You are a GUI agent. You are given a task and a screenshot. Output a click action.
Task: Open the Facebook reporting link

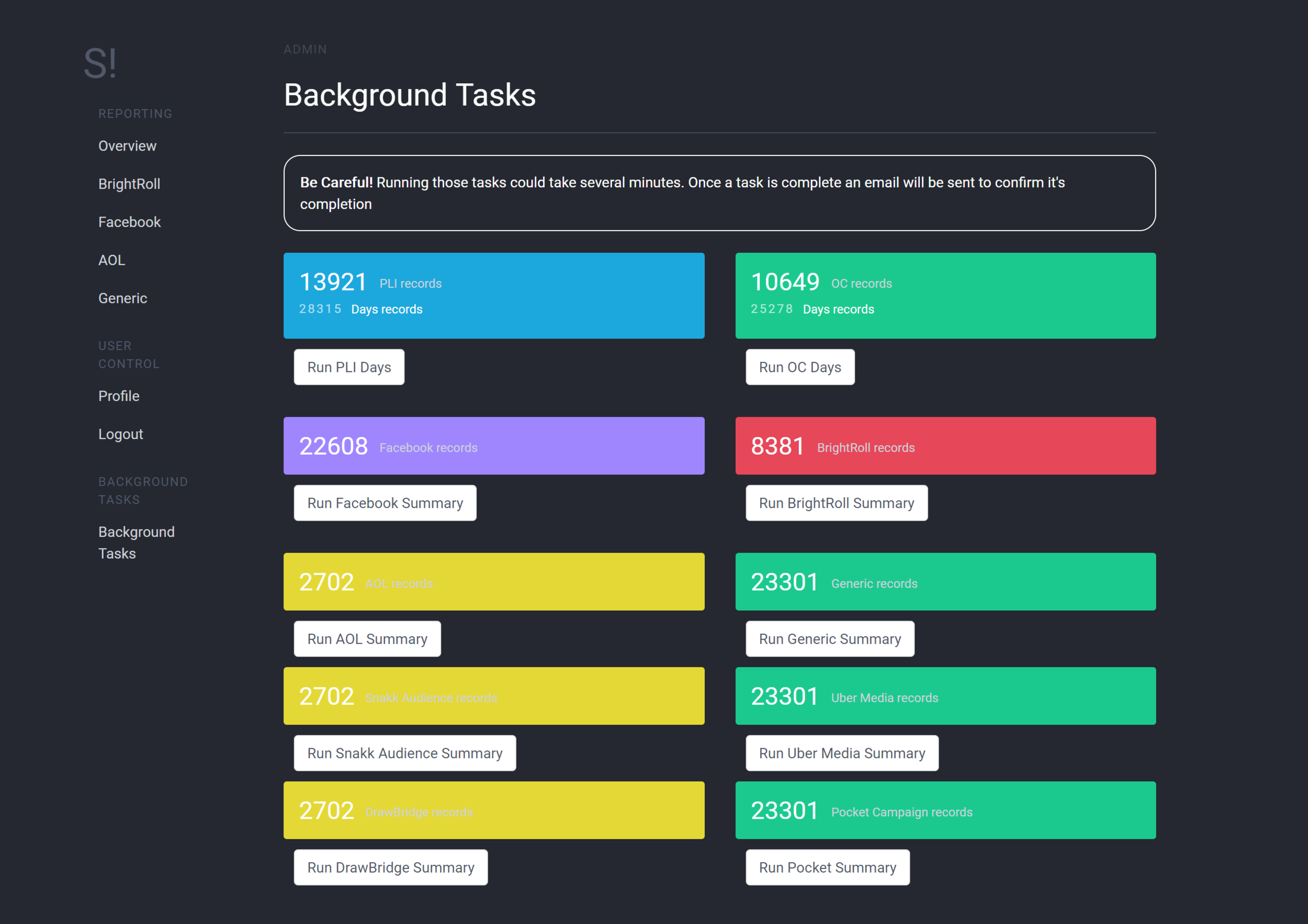click(x=129, y=222)
